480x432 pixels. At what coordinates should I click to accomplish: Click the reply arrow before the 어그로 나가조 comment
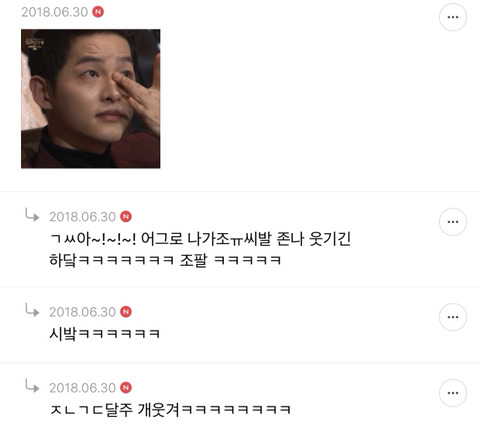[32, 215]
